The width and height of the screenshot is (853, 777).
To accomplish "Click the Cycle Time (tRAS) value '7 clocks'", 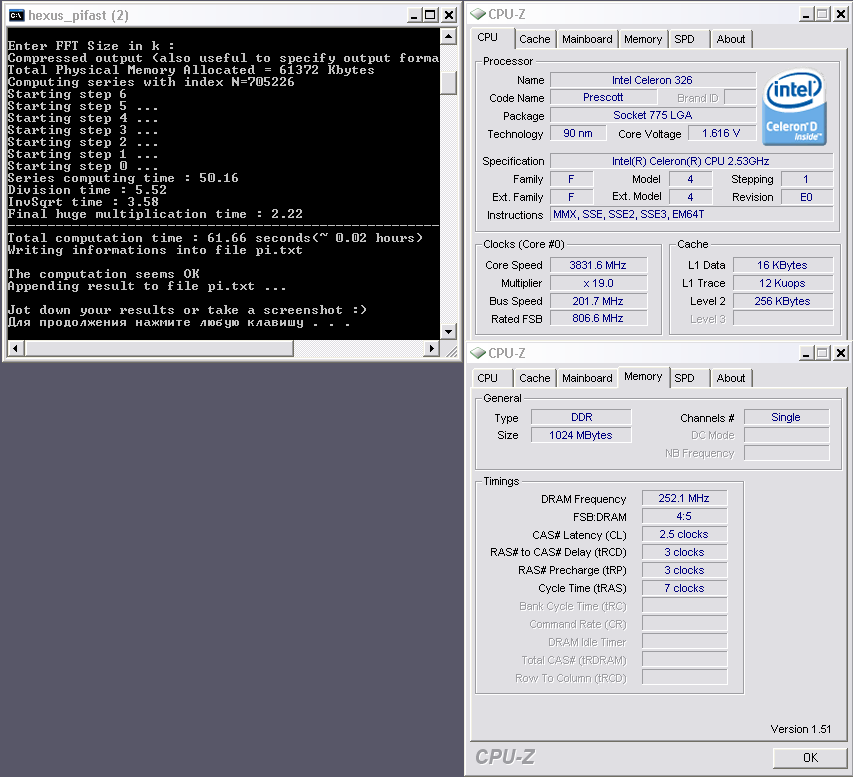I will click(684, 588).
